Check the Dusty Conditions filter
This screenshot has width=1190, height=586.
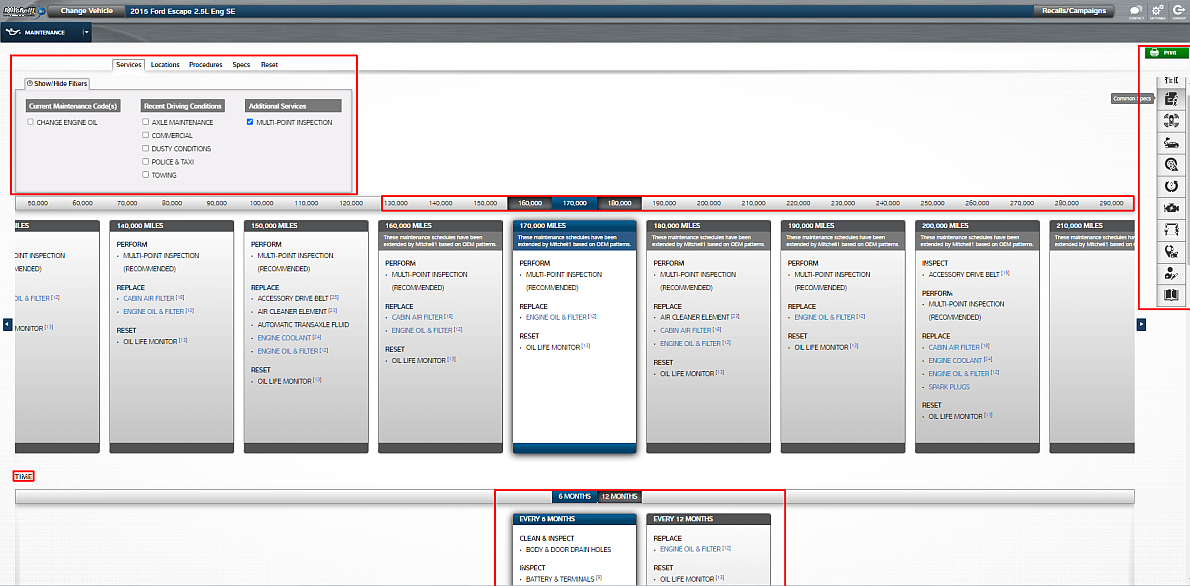[146, 148]
